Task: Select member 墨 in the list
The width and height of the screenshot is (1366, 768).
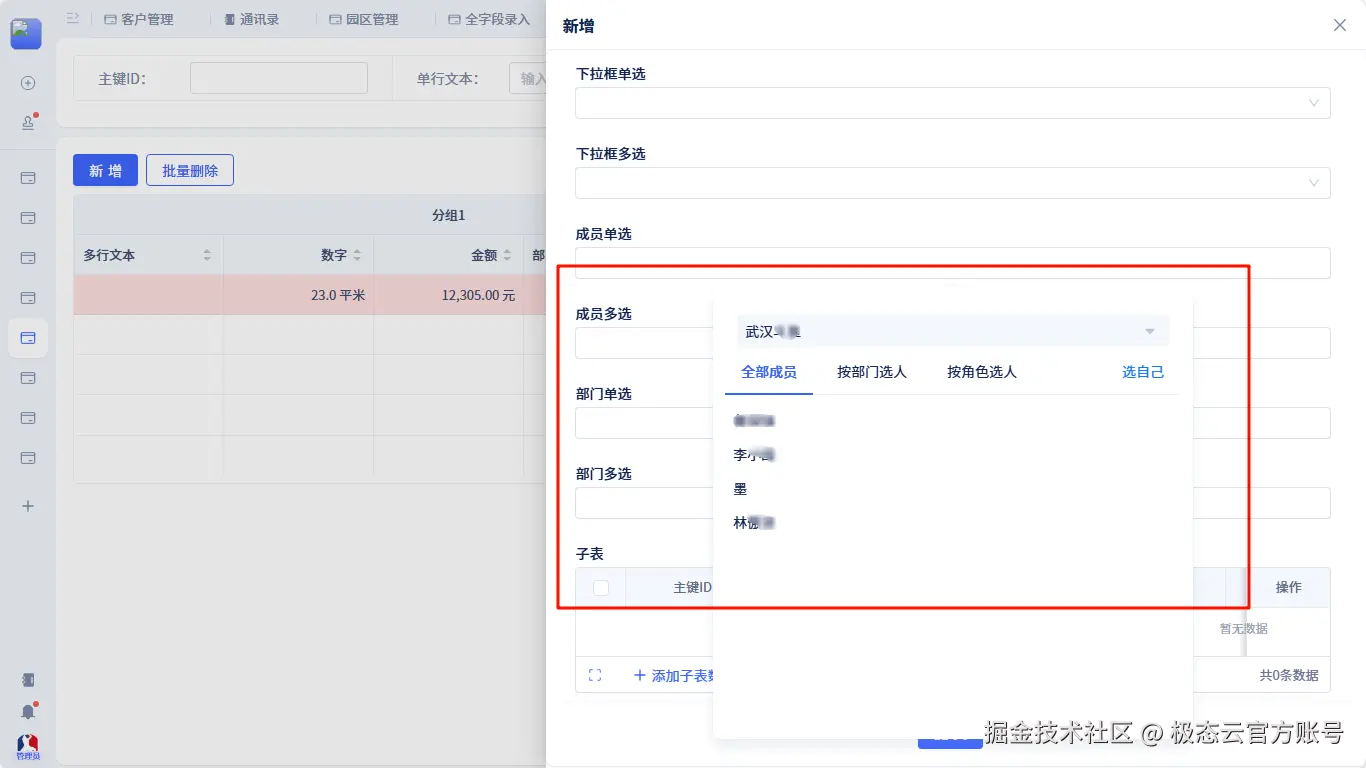Action: pos(741,489)
